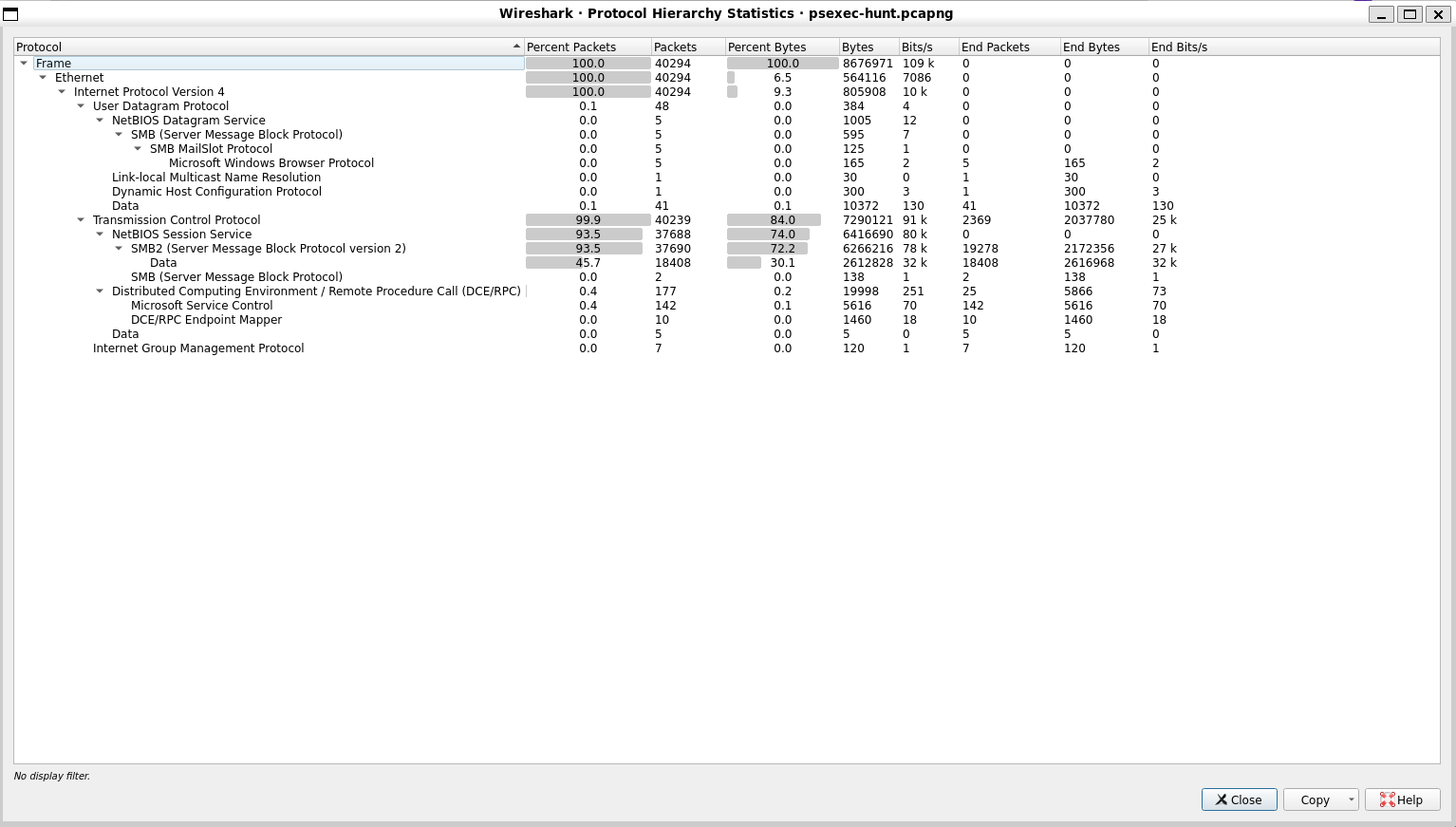1456x827 pixels.
Task: Click the Close button
Action: coord(1239,799)
